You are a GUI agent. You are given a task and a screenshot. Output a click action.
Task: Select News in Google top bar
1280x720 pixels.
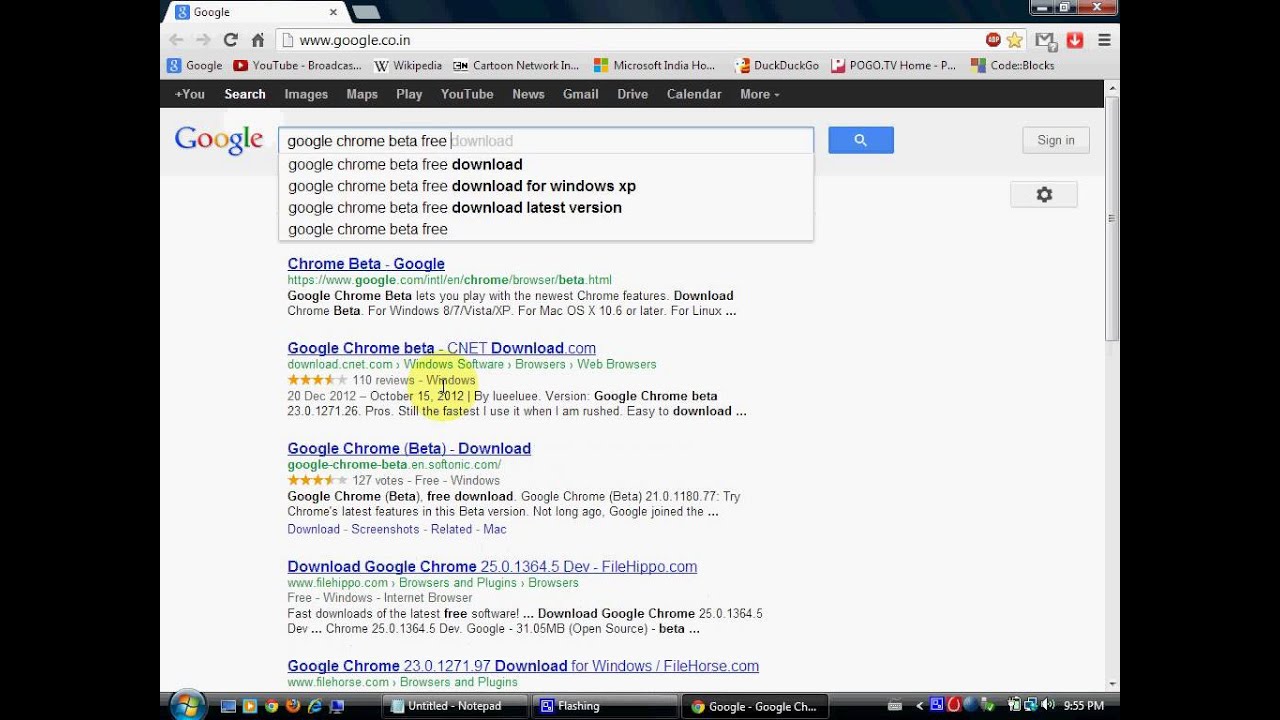coord(528,94)
